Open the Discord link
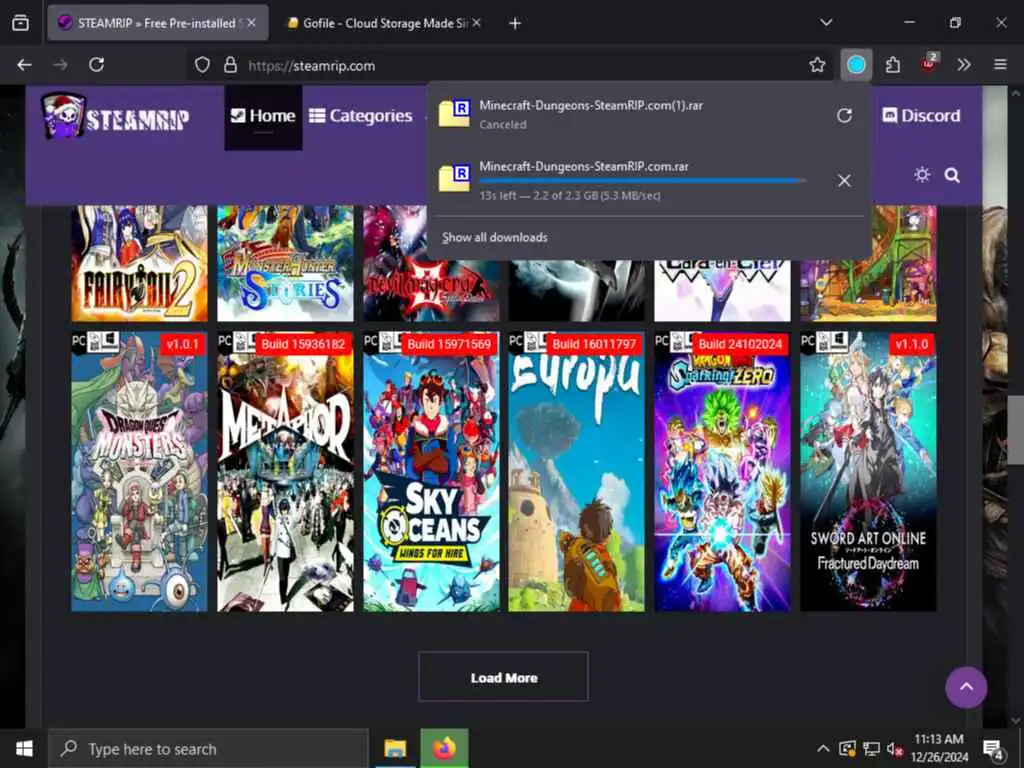Viewport: 1024px width, 768px height. click(921, 116)
